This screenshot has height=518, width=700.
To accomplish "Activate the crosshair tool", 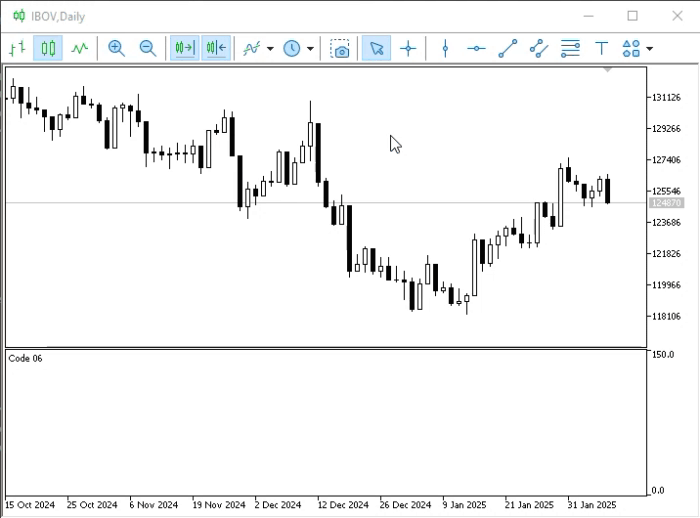I will [408, 48].
